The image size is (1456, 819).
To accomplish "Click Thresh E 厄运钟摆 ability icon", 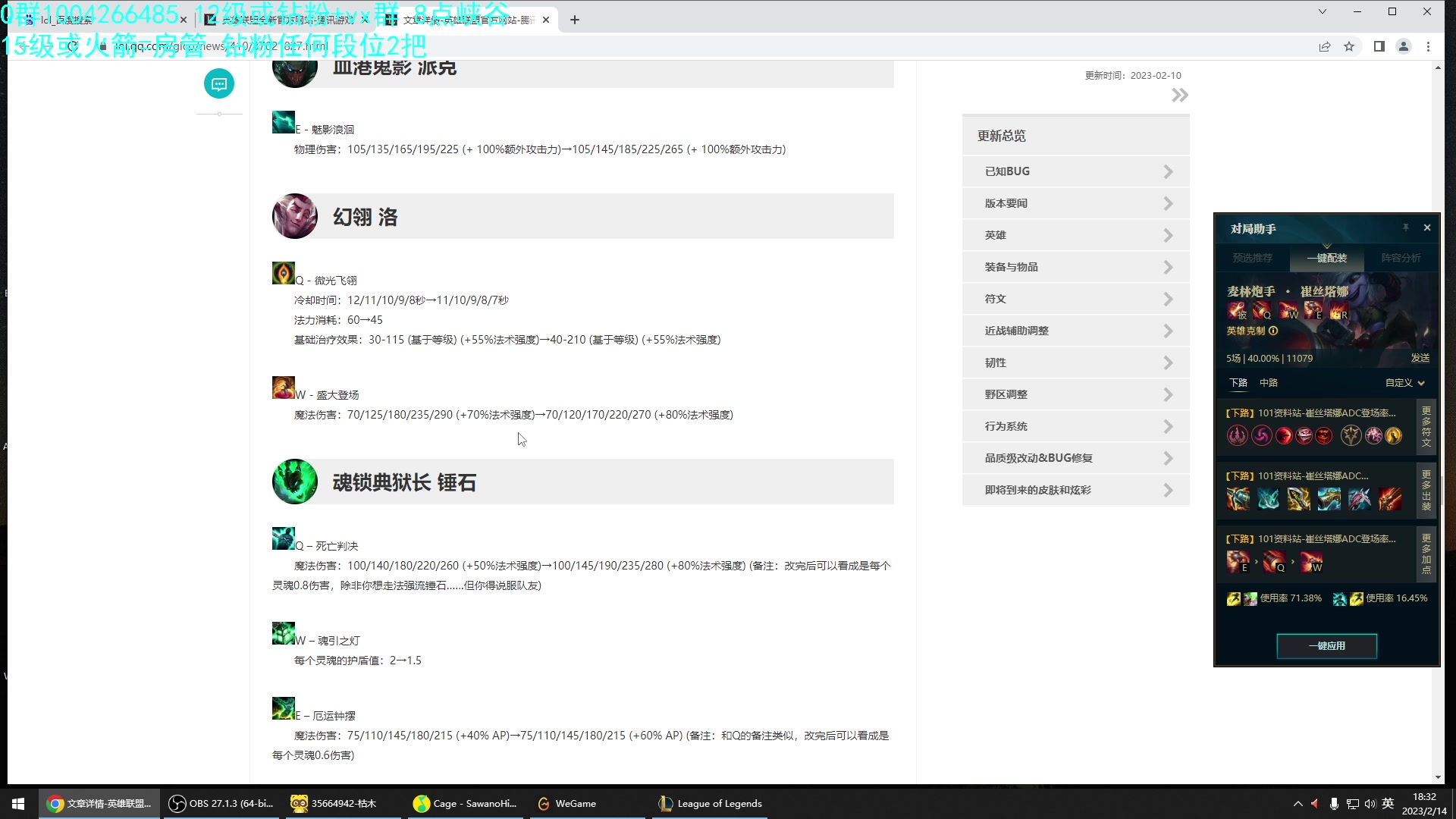I will click(x=283, y=708).
